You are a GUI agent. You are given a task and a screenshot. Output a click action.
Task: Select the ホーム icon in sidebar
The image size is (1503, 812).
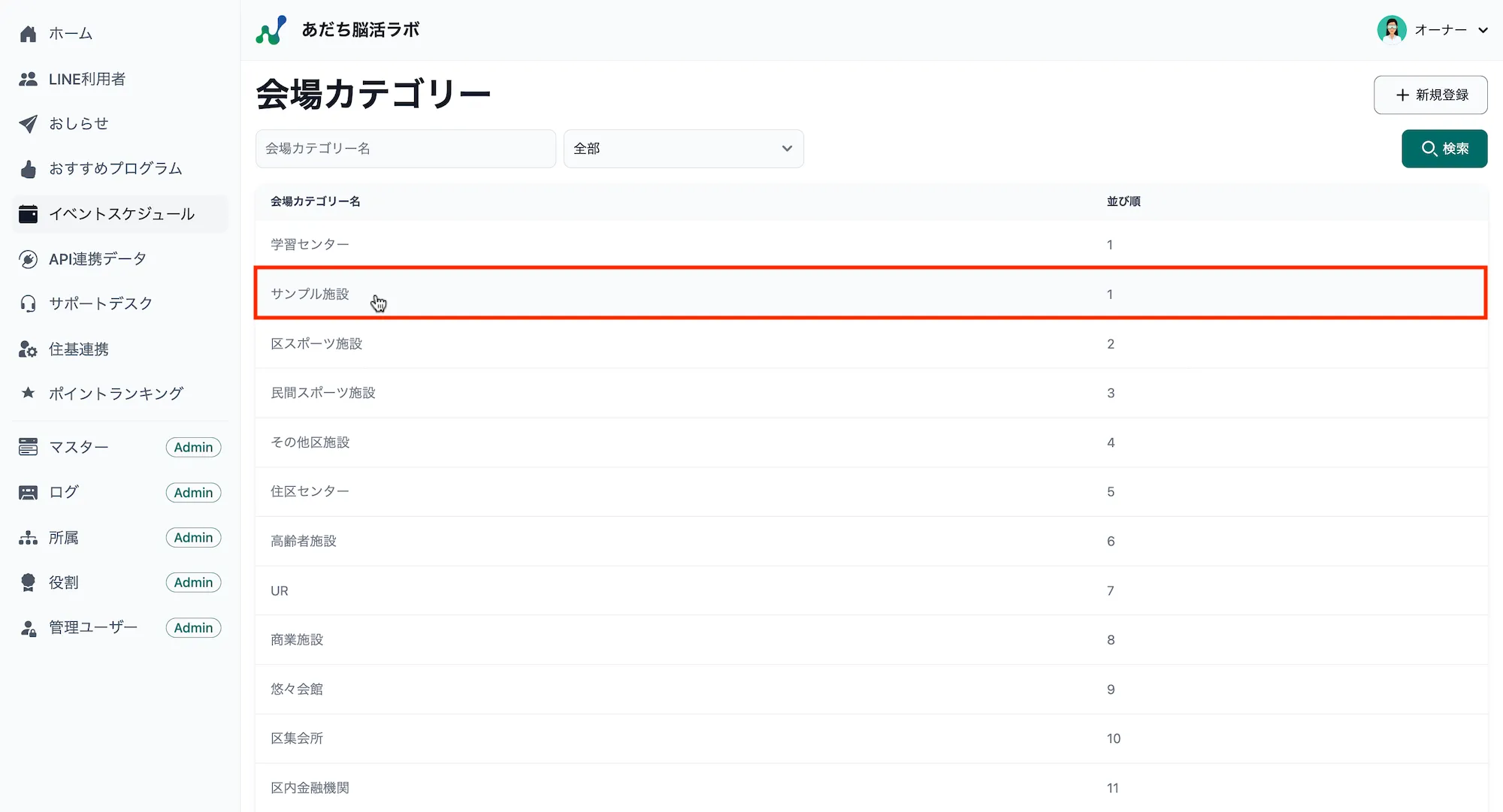(x=28, y=33)
